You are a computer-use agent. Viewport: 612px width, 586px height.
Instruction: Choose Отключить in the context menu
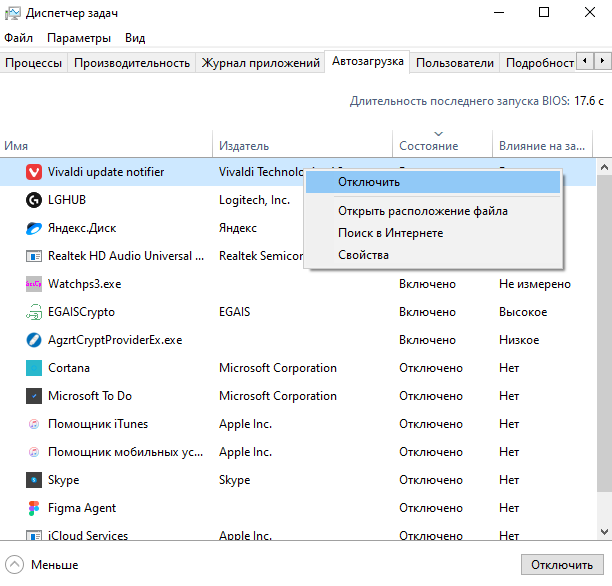coord(433,182)
